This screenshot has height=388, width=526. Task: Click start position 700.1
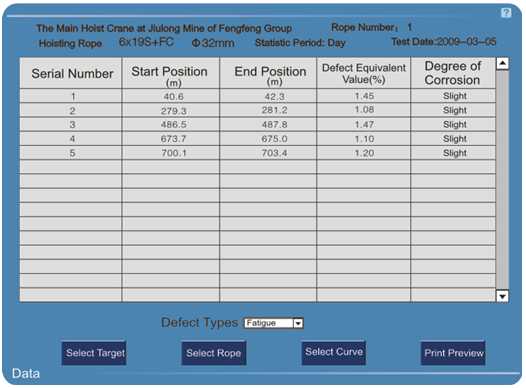173,153
